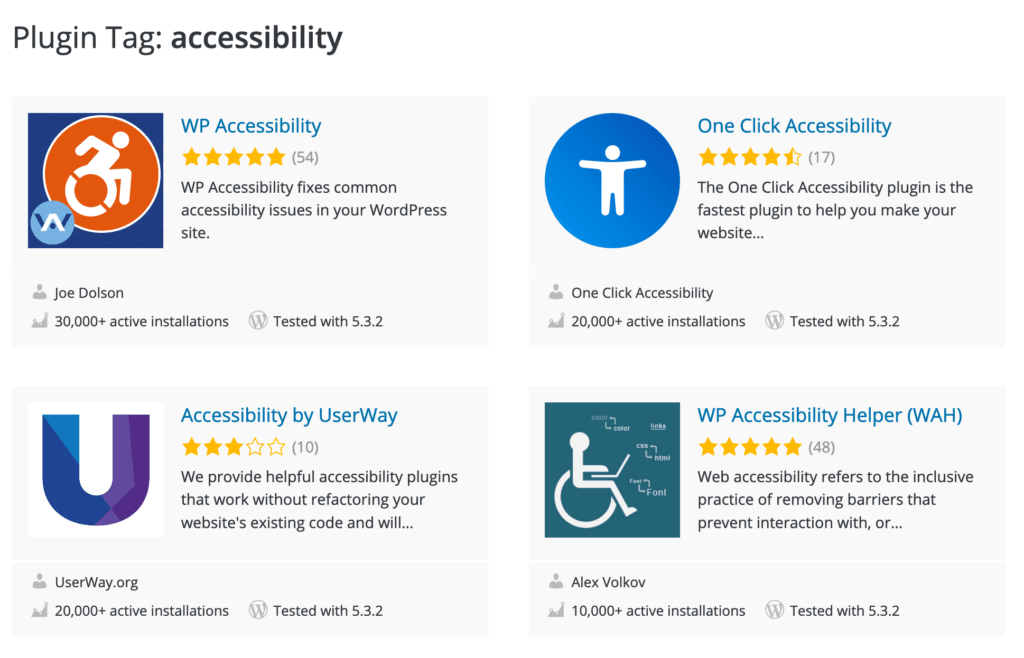Open the One Click Accessibility title link
Viewport: 1024px width, 658px height.
tap(794, 126)
